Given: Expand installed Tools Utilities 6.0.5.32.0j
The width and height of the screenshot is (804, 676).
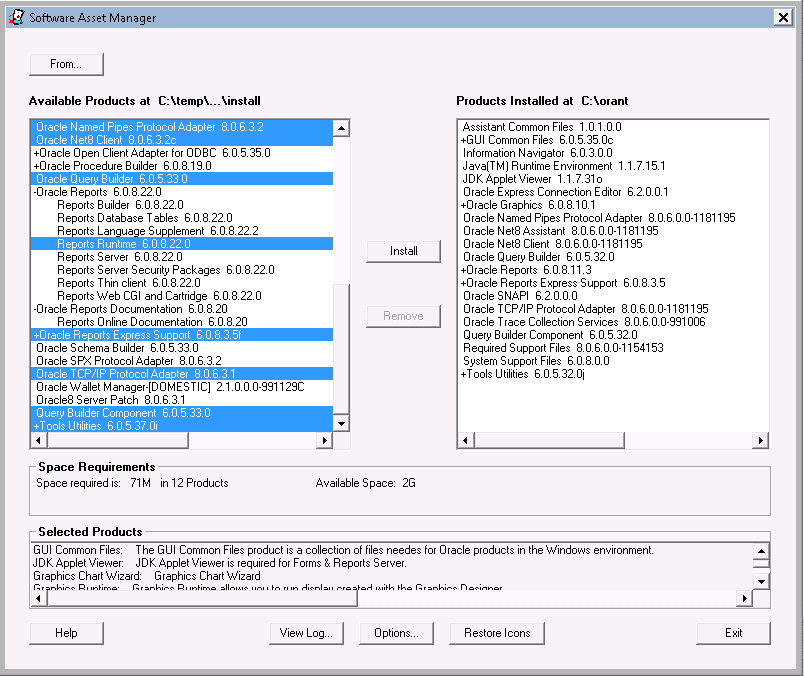Looking at the screenshot, I should pyautogui.click(x=464, y=374).
